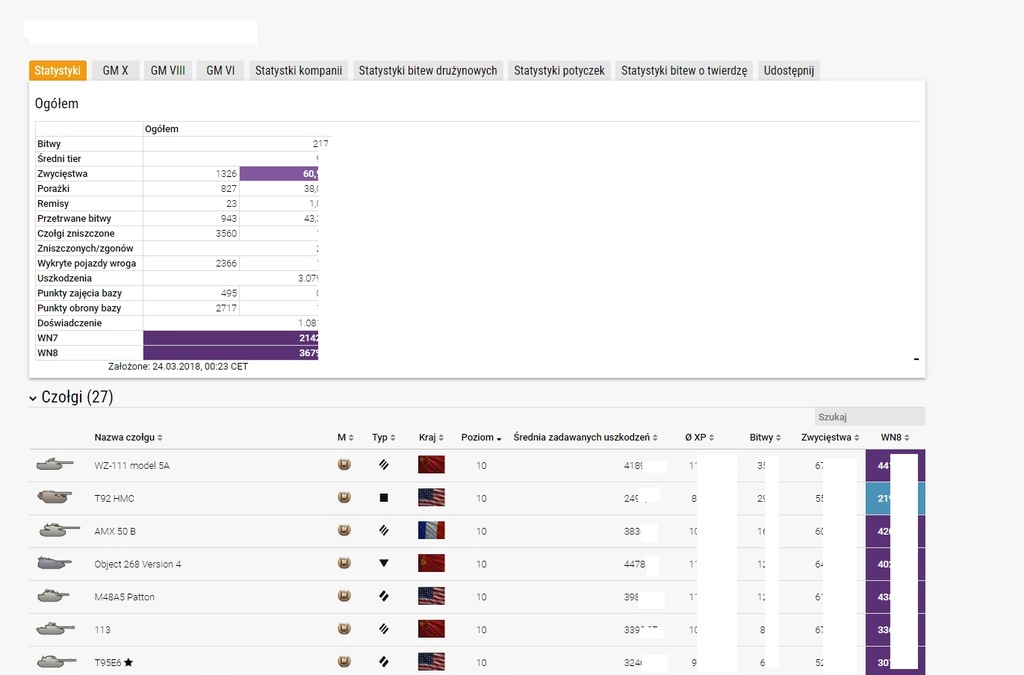Open the WZ-111 model 5A tank name
1024x675 pixels.
132,465
